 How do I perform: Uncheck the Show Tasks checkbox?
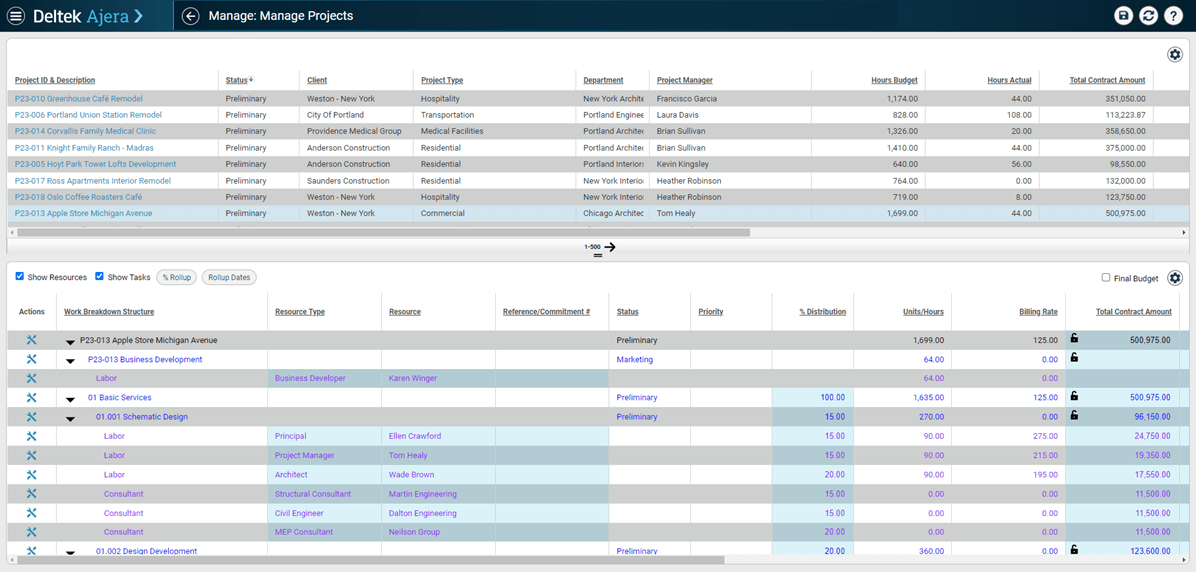pyautogui.click(x=99, y=277)
